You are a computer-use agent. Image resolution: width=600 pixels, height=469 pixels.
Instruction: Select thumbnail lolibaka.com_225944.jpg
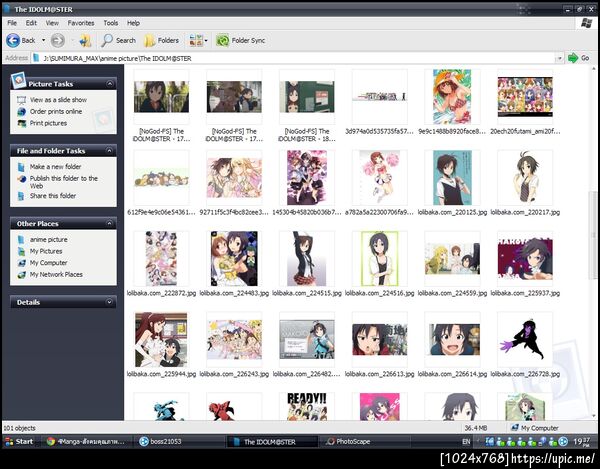tap(161, 339)
